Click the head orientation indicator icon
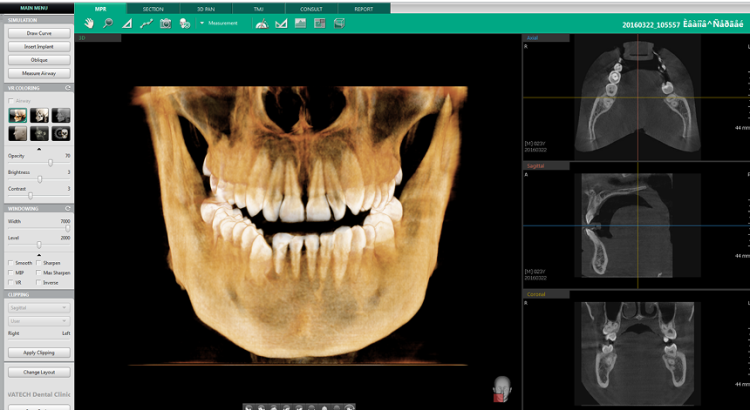The width and height of the screenshot is (750, 410). pos(502,388)
